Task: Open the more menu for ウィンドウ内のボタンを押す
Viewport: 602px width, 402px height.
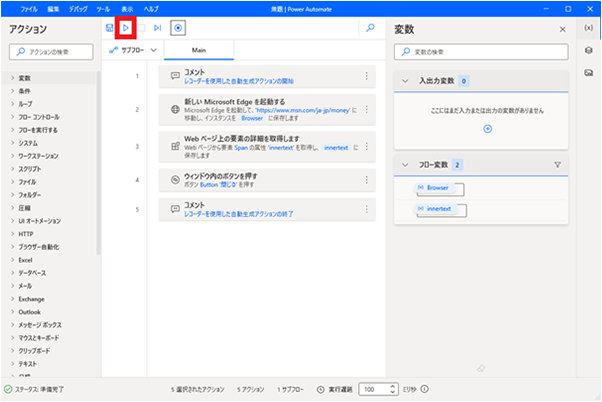Action: pos(367,180)
